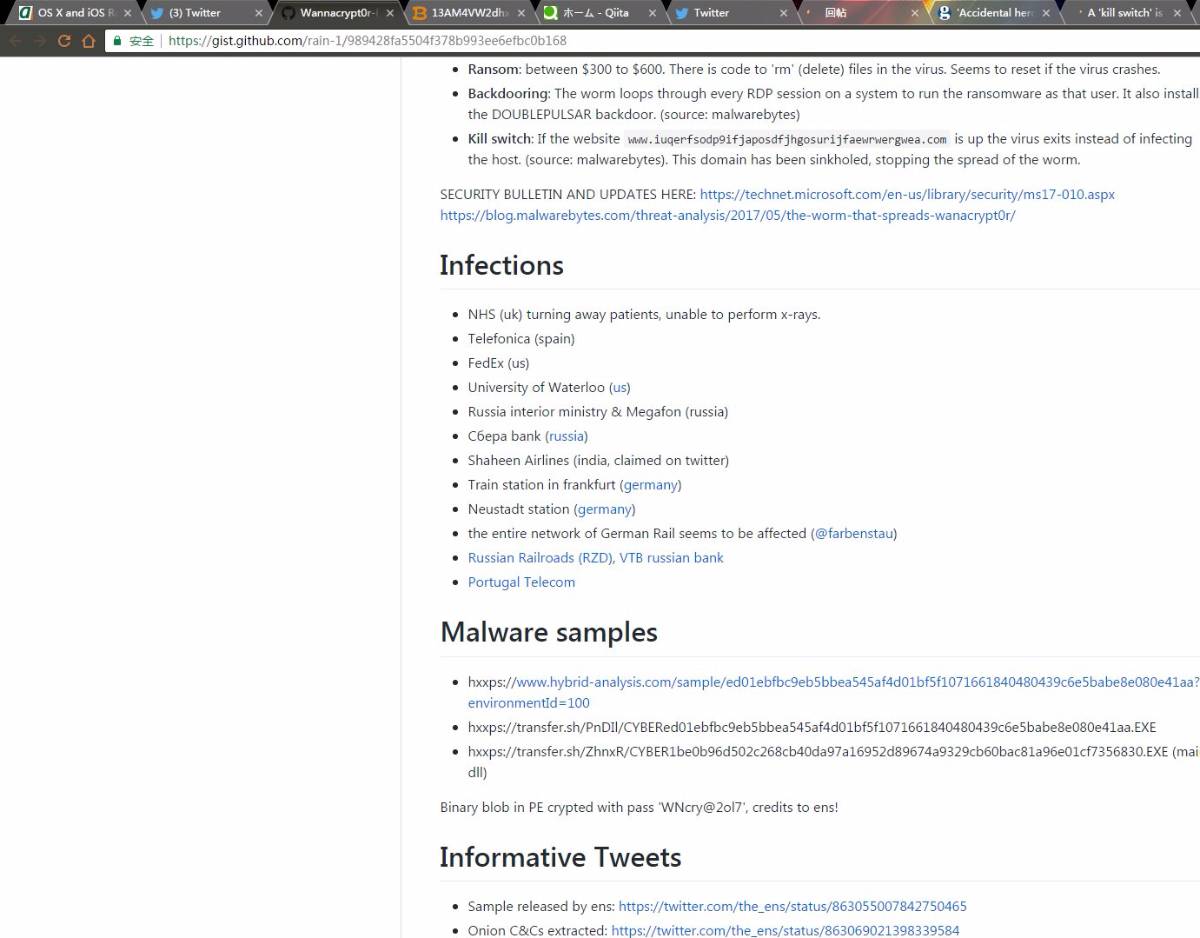Viewport: 1200px width, 938px height.
Task: Close the 'OS X and iOS' tab
Action: pyautogui.click(x=127, y=13)
